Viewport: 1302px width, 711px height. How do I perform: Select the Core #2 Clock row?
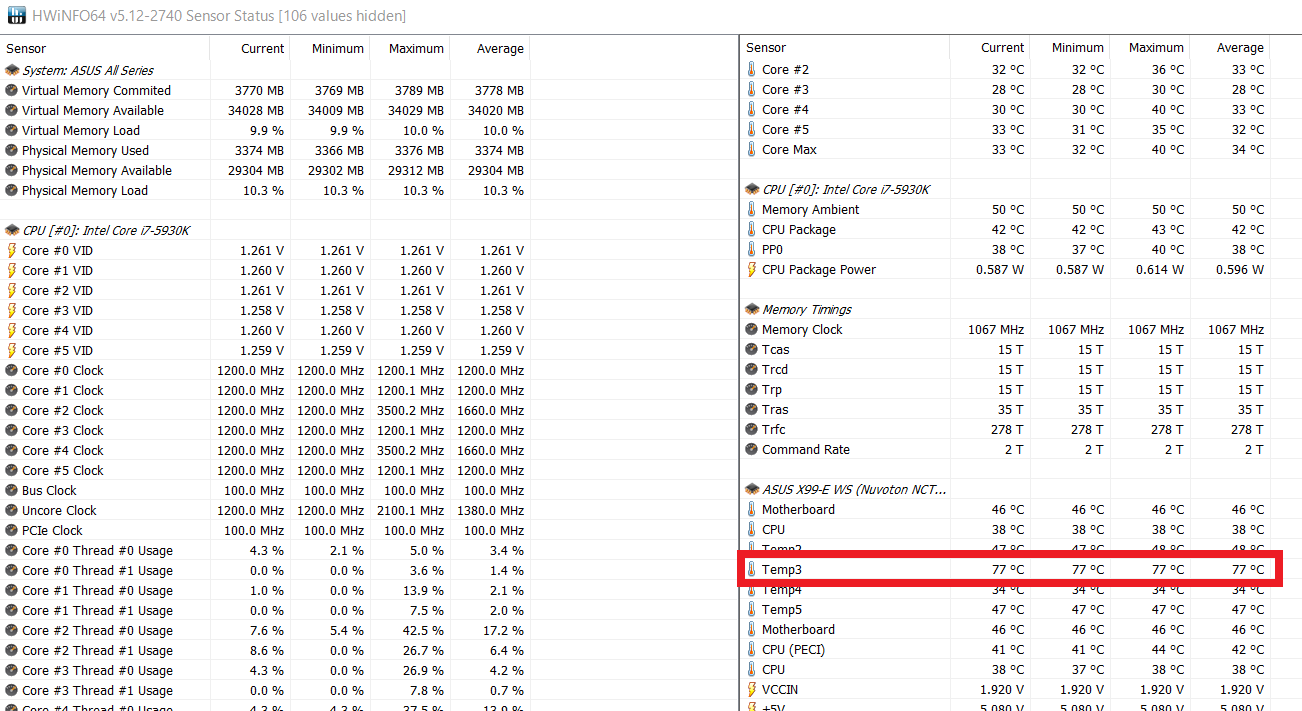(265, 410)
